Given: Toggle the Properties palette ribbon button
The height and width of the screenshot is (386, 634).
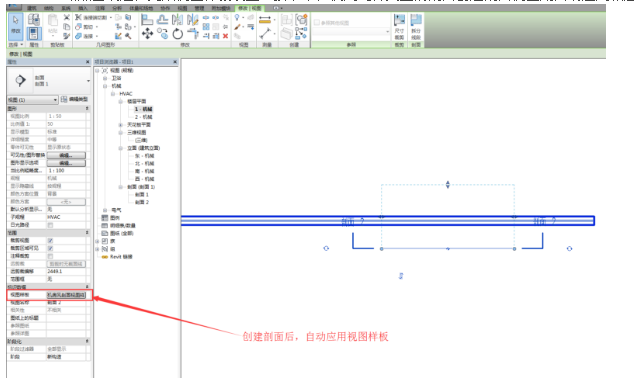Looking at the screenshot, I should [x=34, y=33].
